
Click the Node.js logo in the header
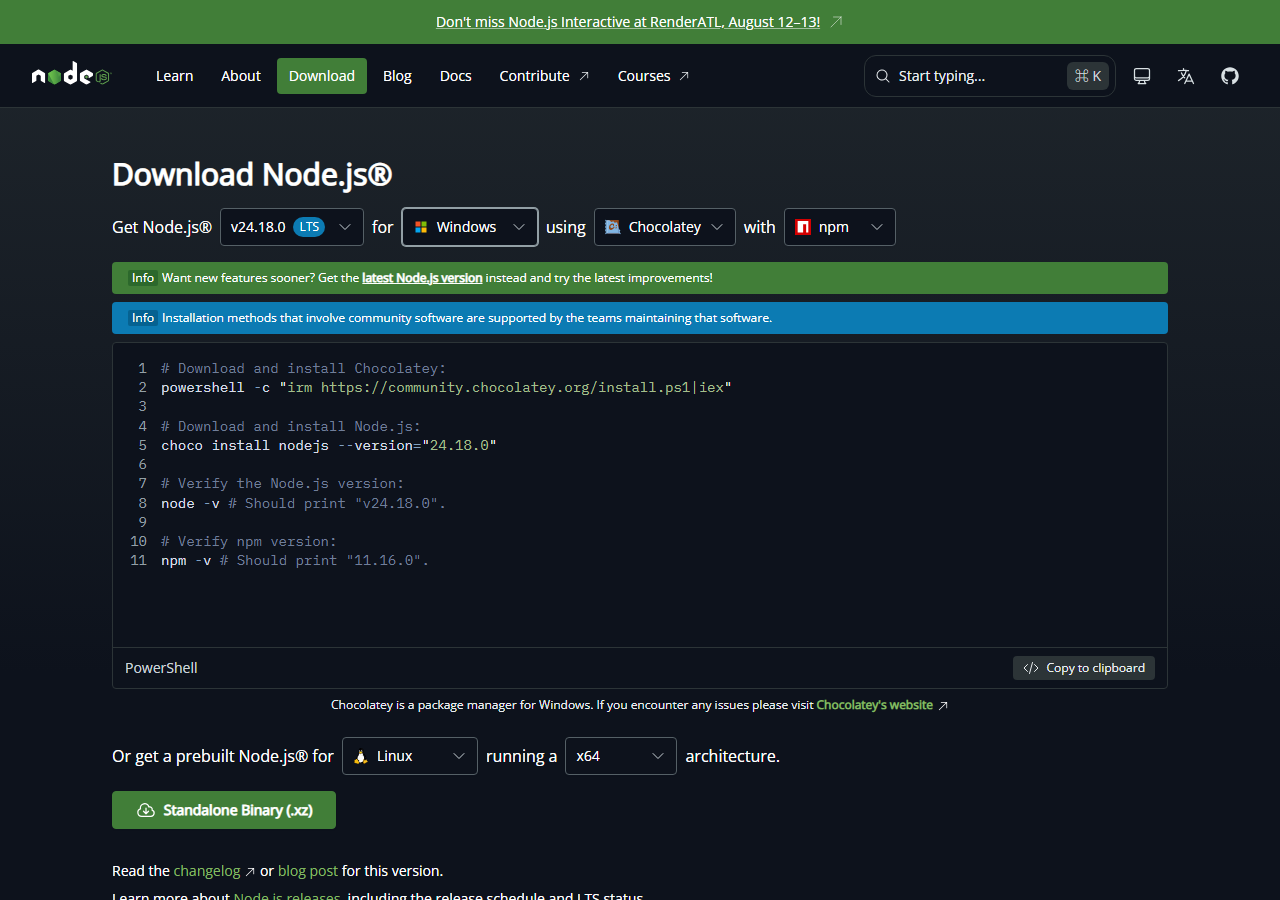tap(70, 76)
